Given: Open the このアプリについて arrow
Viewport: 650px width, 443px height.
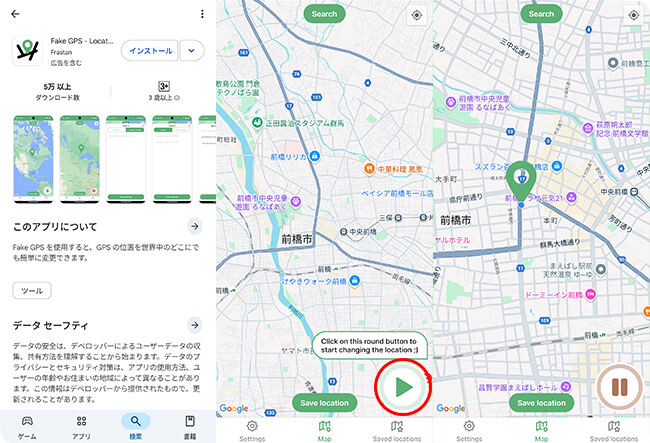Looking at the screenshot, I should point(194,226).
